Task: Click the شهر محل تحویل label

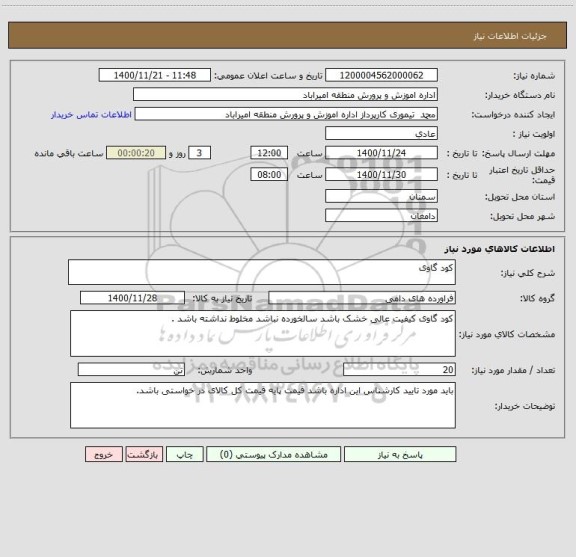Action: (522, 216)
